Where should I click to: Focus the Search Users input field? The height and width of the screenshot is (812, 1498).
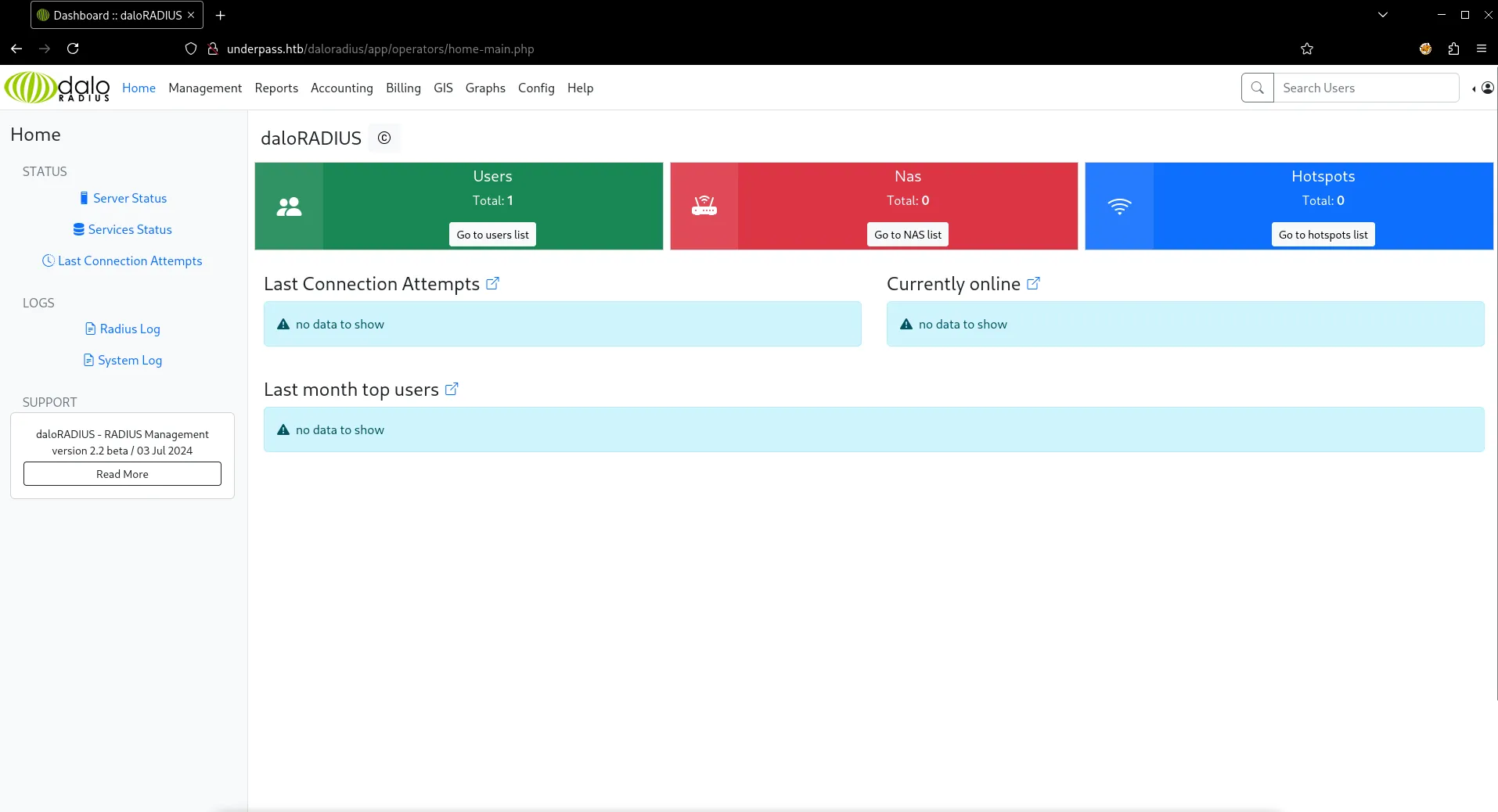coord(1367,88)
